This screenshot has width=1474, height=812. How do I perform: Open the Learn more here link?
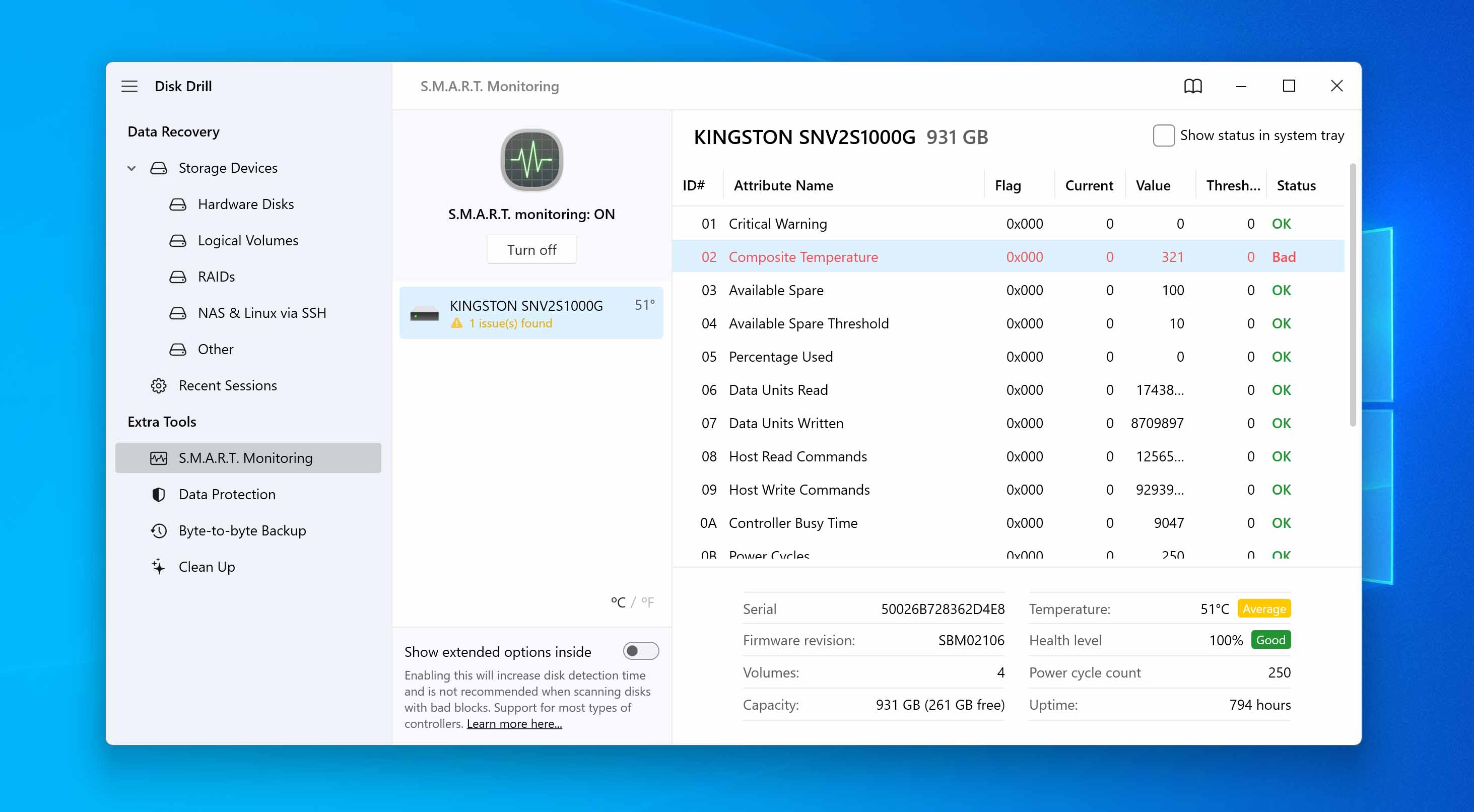(514, 723)
